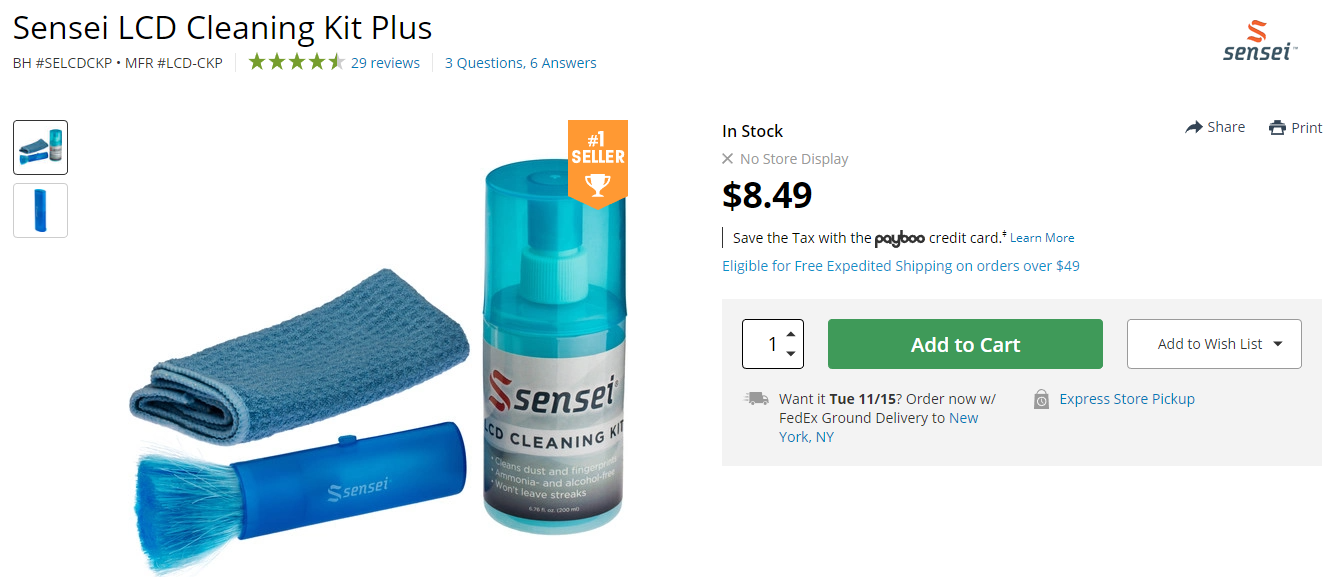This screenshot has width=1330, height=577.
Task: Decrease quantity with the down arrow
Action: click(x=791, y=353)
